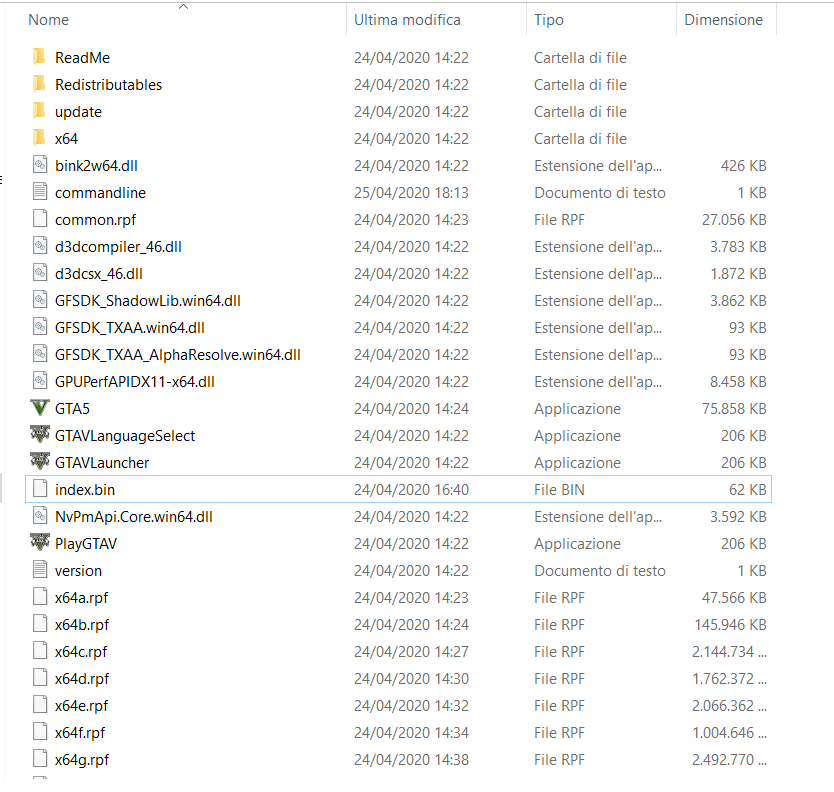
Task: Select the x64g.rpf file name
Action: (82, 760)
